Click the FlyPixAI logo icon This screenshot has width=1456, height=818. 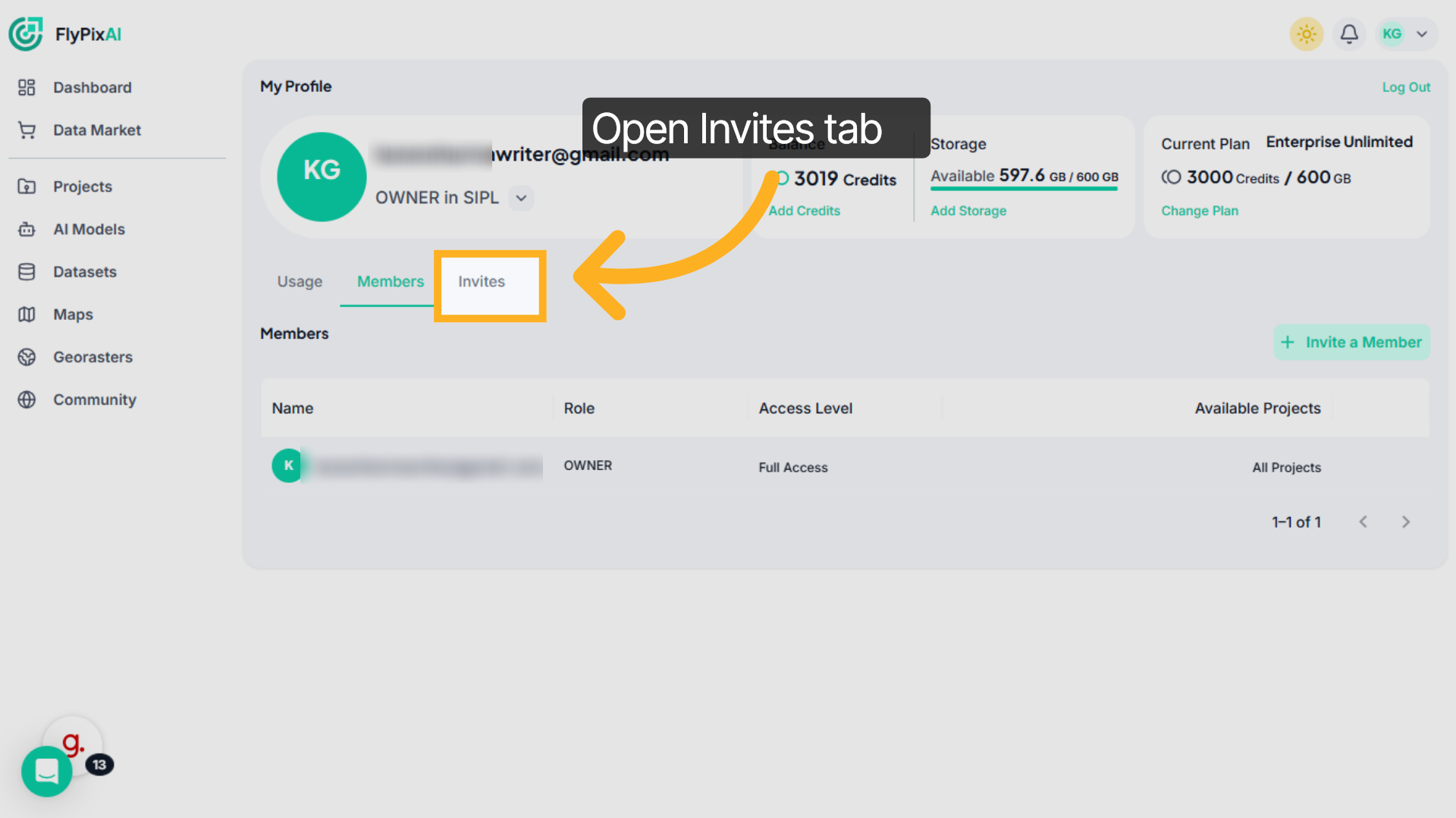click(26, 34)
